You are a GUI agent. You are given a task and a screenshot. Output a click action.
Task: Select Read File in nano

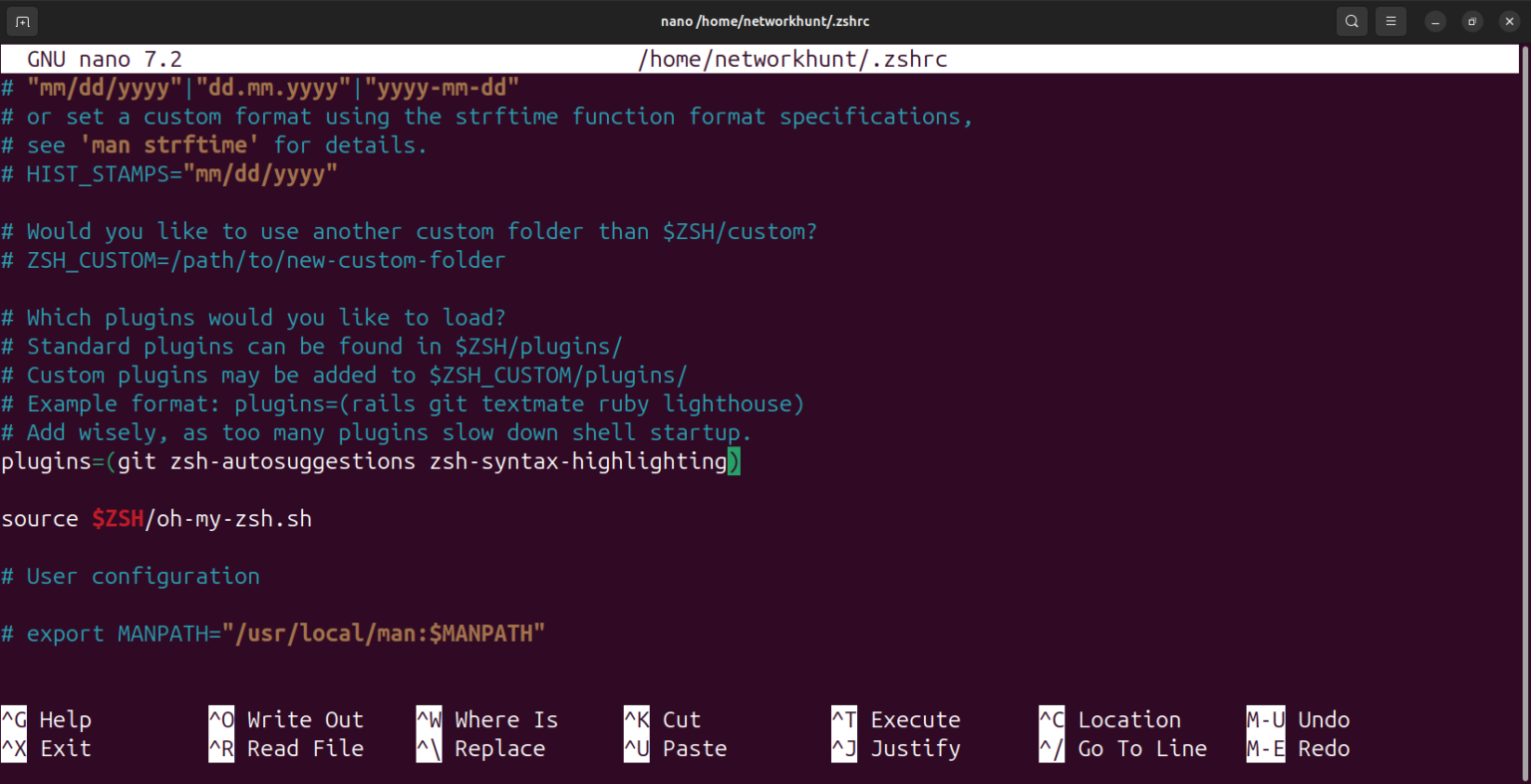tap(301, 748)
